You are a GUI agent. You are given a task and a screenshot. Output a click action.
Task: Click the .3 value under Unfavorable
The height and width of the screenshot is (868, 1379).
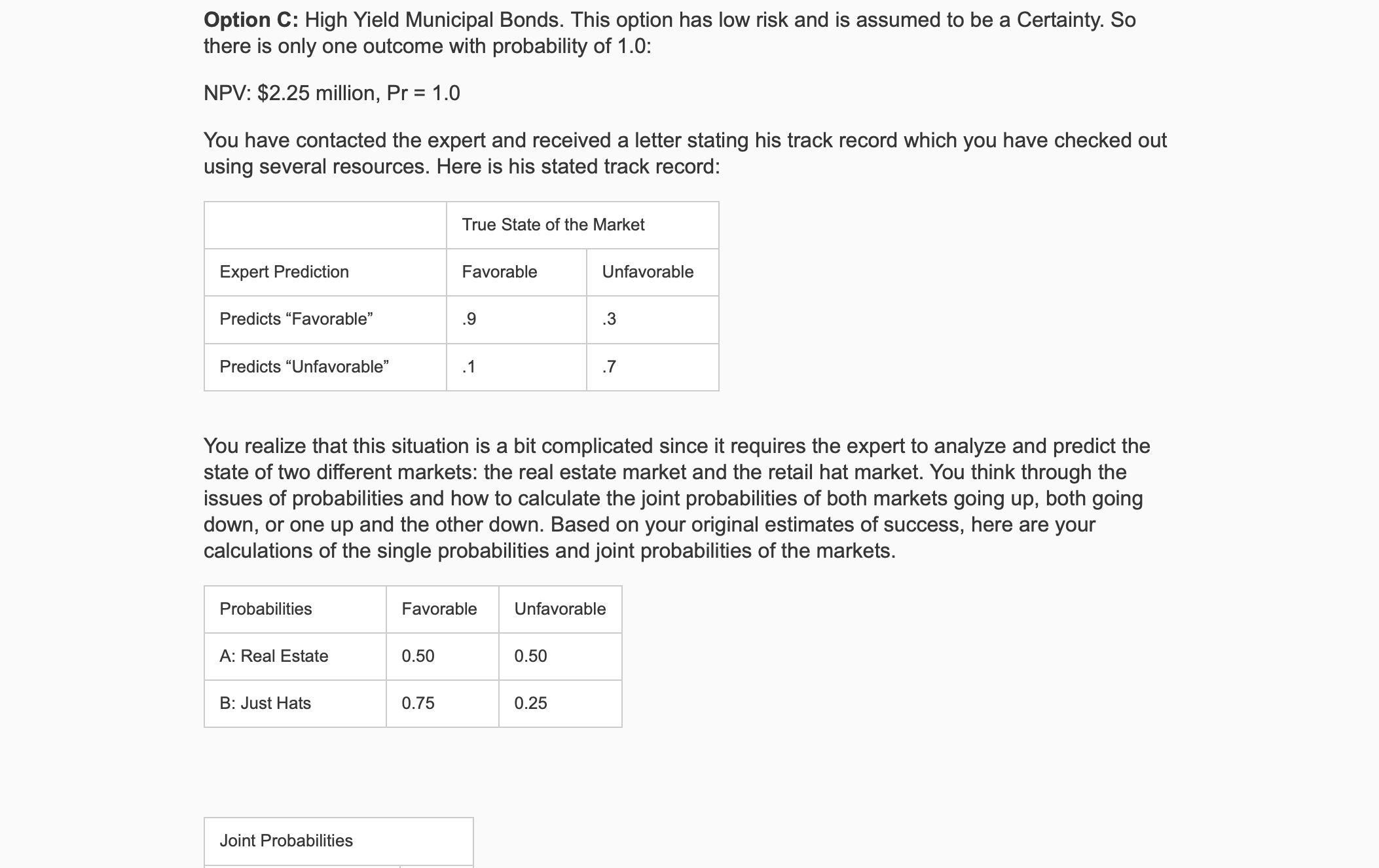pyautogui.click(x=652, y=319)
